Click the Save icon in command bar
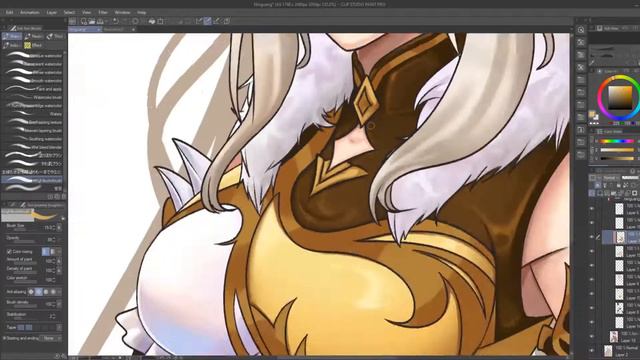The image size is (640, 360). point(100,21)
